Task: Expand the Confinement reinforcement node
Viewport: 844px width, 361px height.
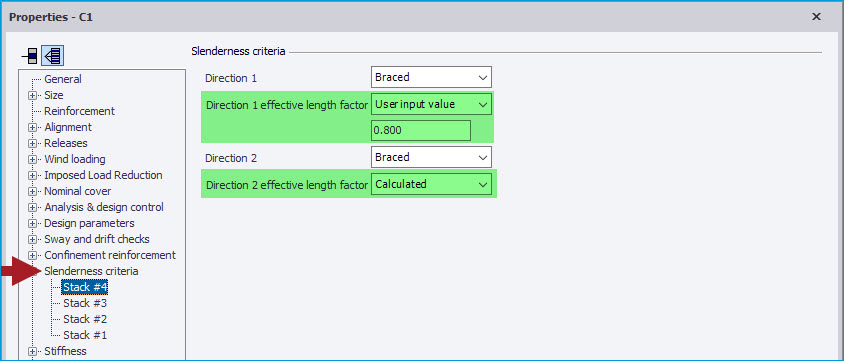Action: tap(33, 256)
